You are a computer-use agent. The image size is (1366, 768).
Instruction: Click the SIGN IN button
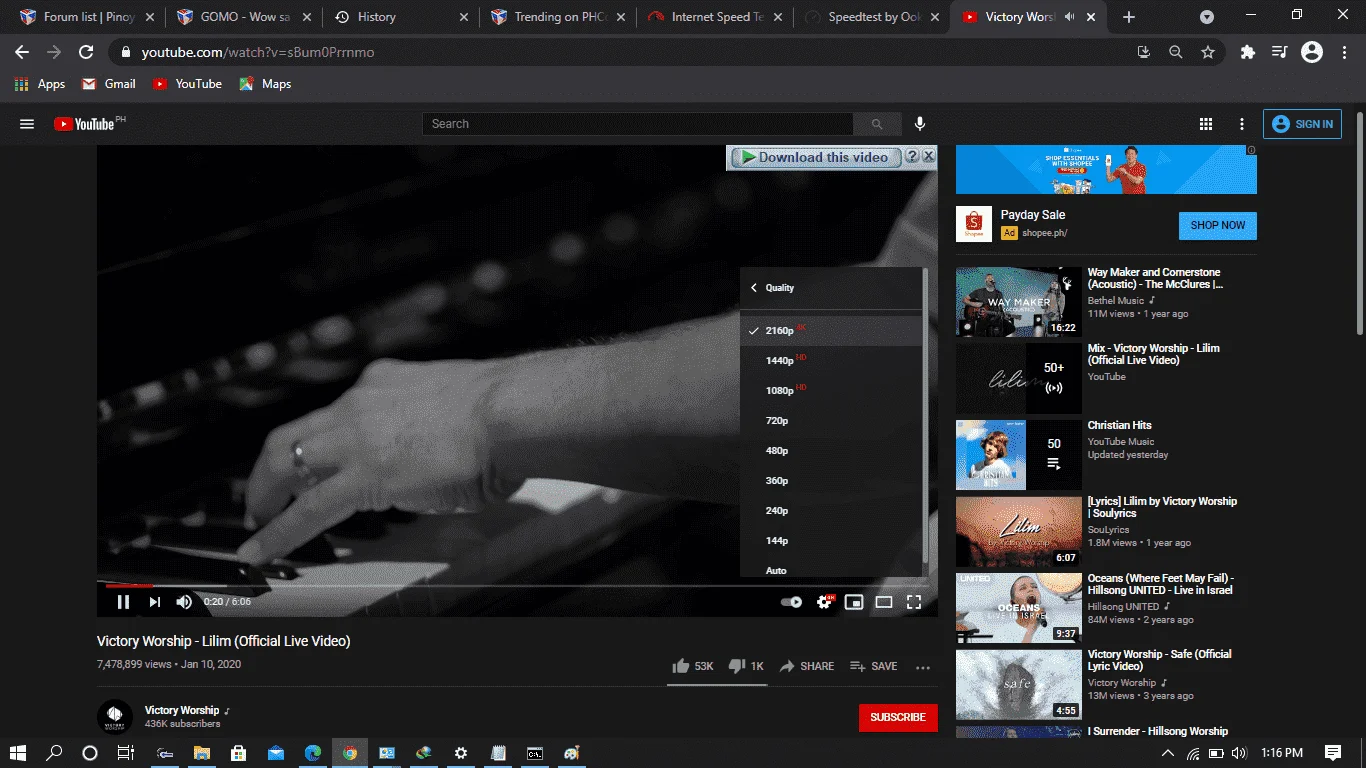tap(1302, 124)
